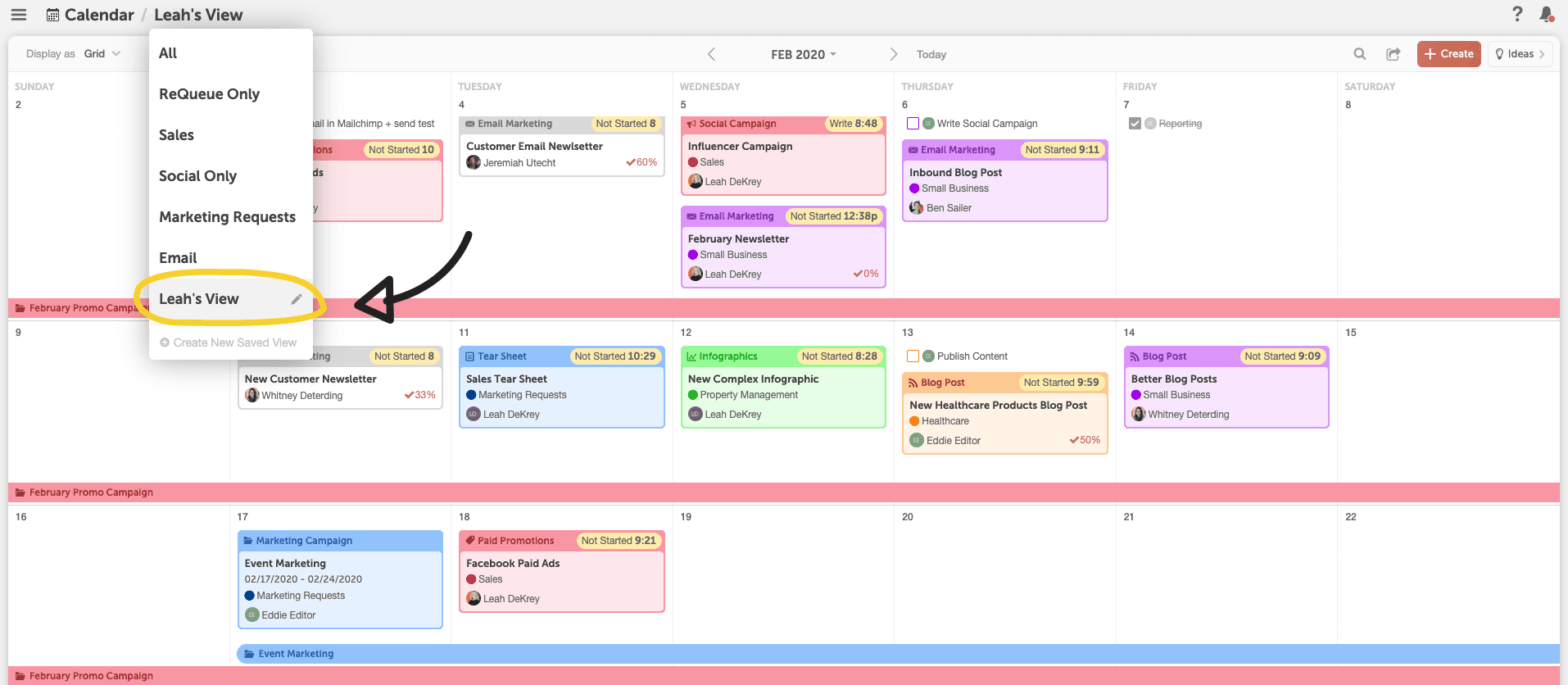Open the FEB 2020 month picker
Screen dimensions: 1568x685
803,54
